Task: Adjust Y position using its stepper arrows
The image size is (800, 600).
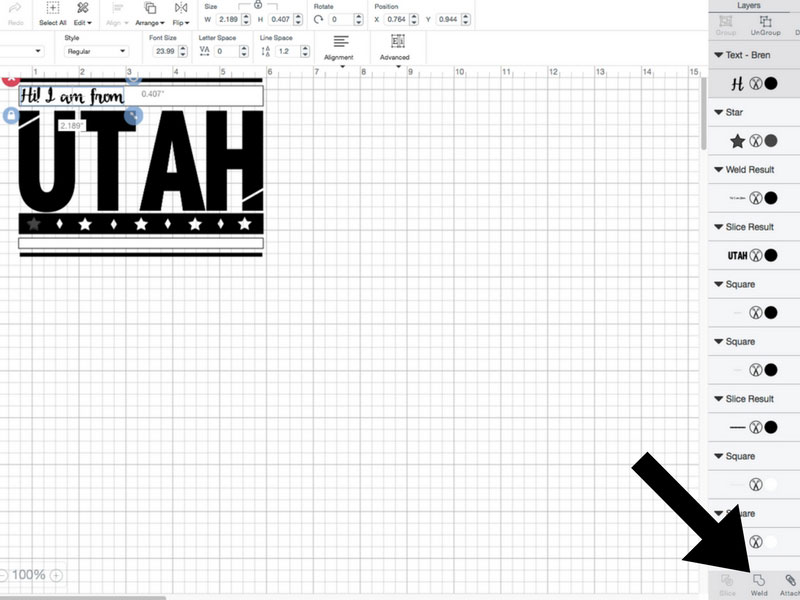Action: (465, 19)
